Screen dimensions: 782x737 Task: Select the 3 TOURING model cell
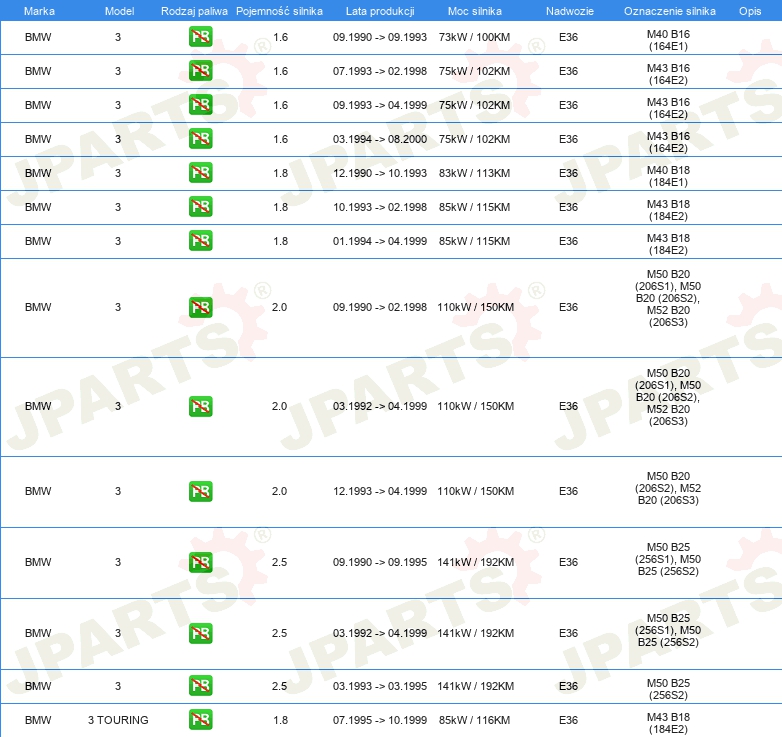(x=118, y=720)
